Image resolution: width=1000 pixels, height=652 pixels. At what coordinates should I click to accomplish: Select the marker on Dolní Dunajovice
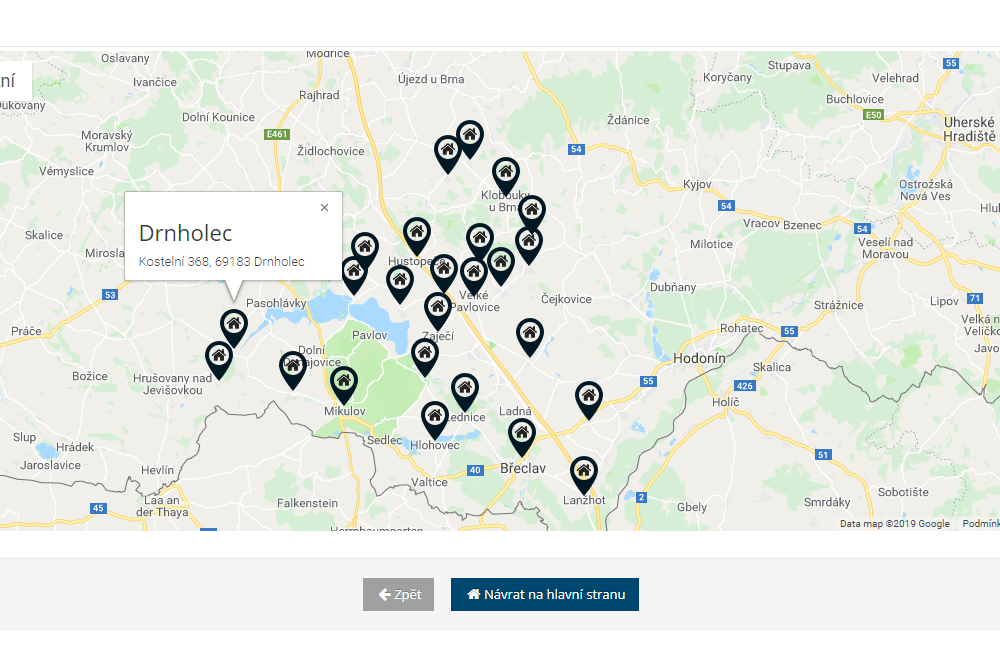(x=292, y=366)
